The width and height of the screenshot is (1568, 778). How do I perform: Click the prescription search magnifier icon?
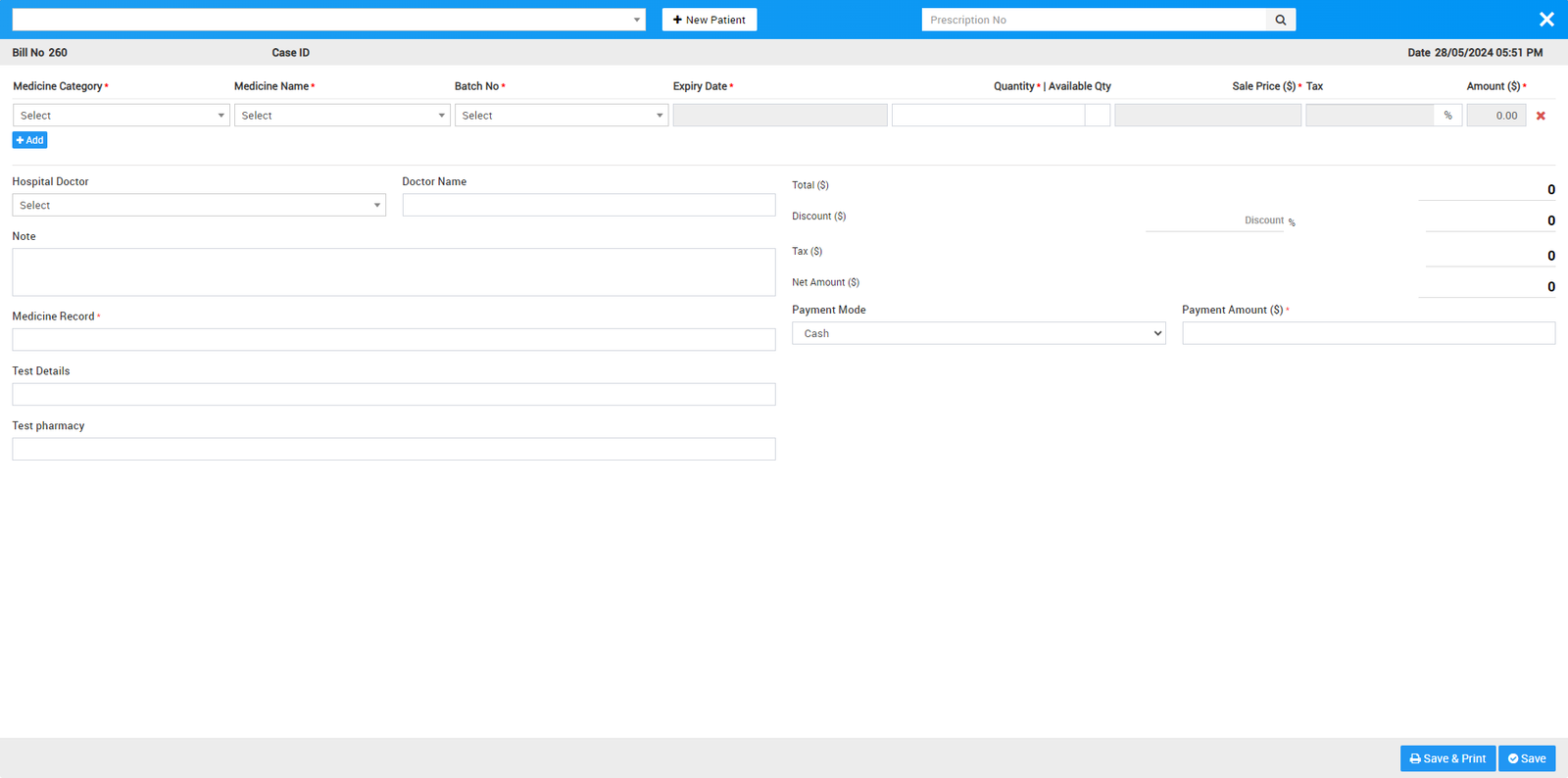[1280, 20]
